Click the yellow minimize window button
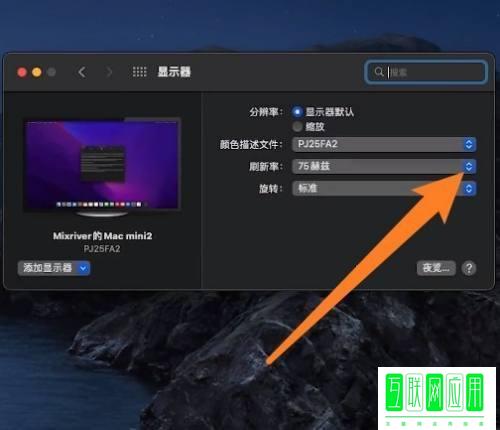Image resolution: width=500 pixels, height=430 pixels. (37, 72)
